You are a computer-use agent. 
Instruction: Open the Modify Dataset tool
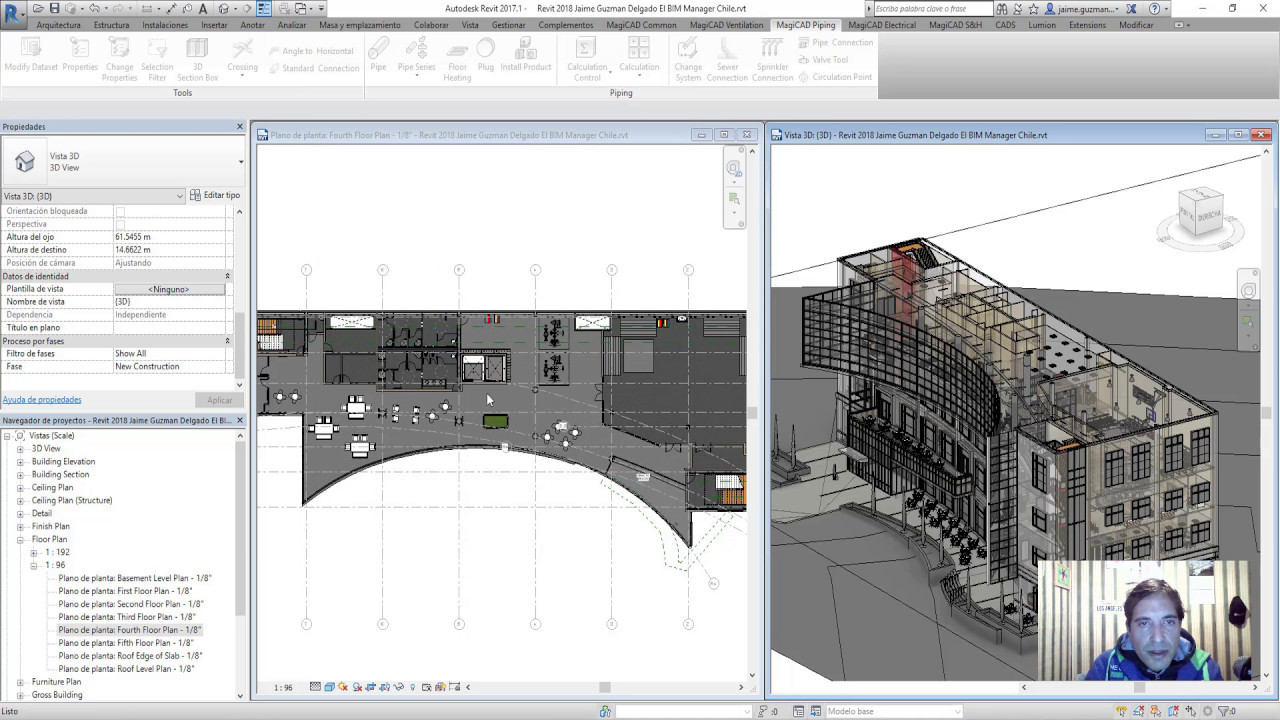31,54
